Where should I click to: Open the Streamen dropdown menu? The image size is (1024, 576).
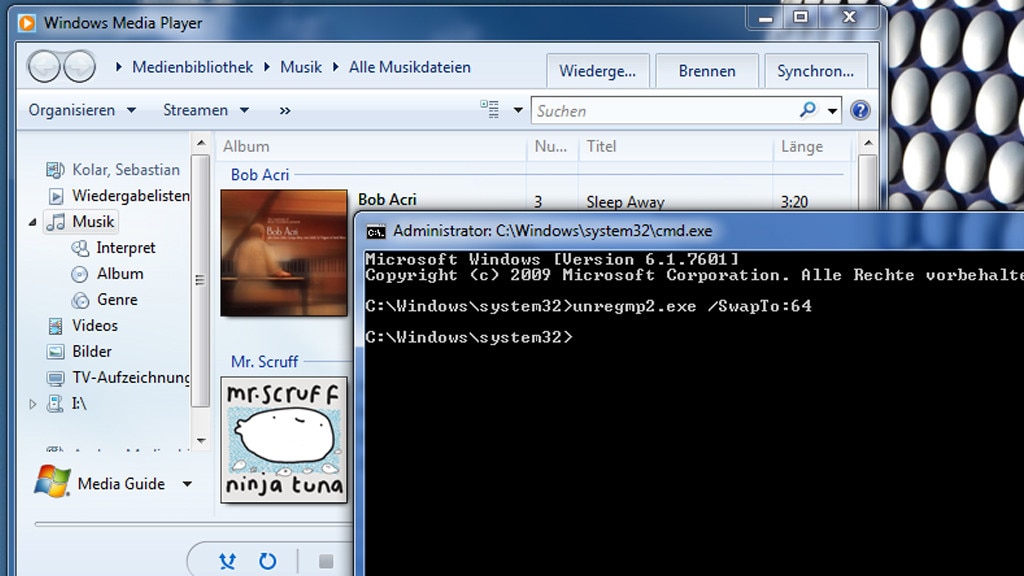206,110
